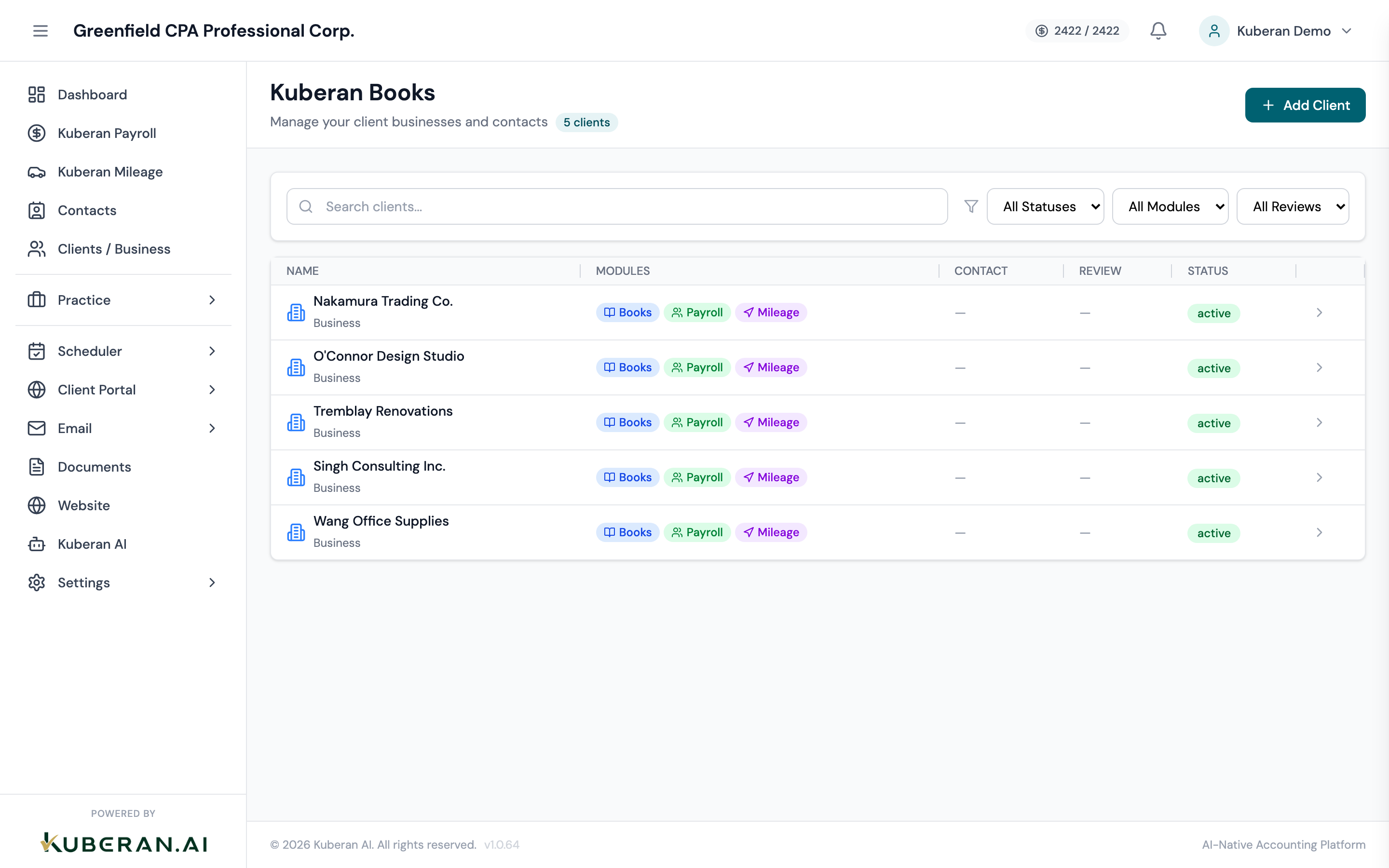This screenshot has height=868, width=1389.
Task: Click the Dashboard grid icon
Action: pos(37,94)
